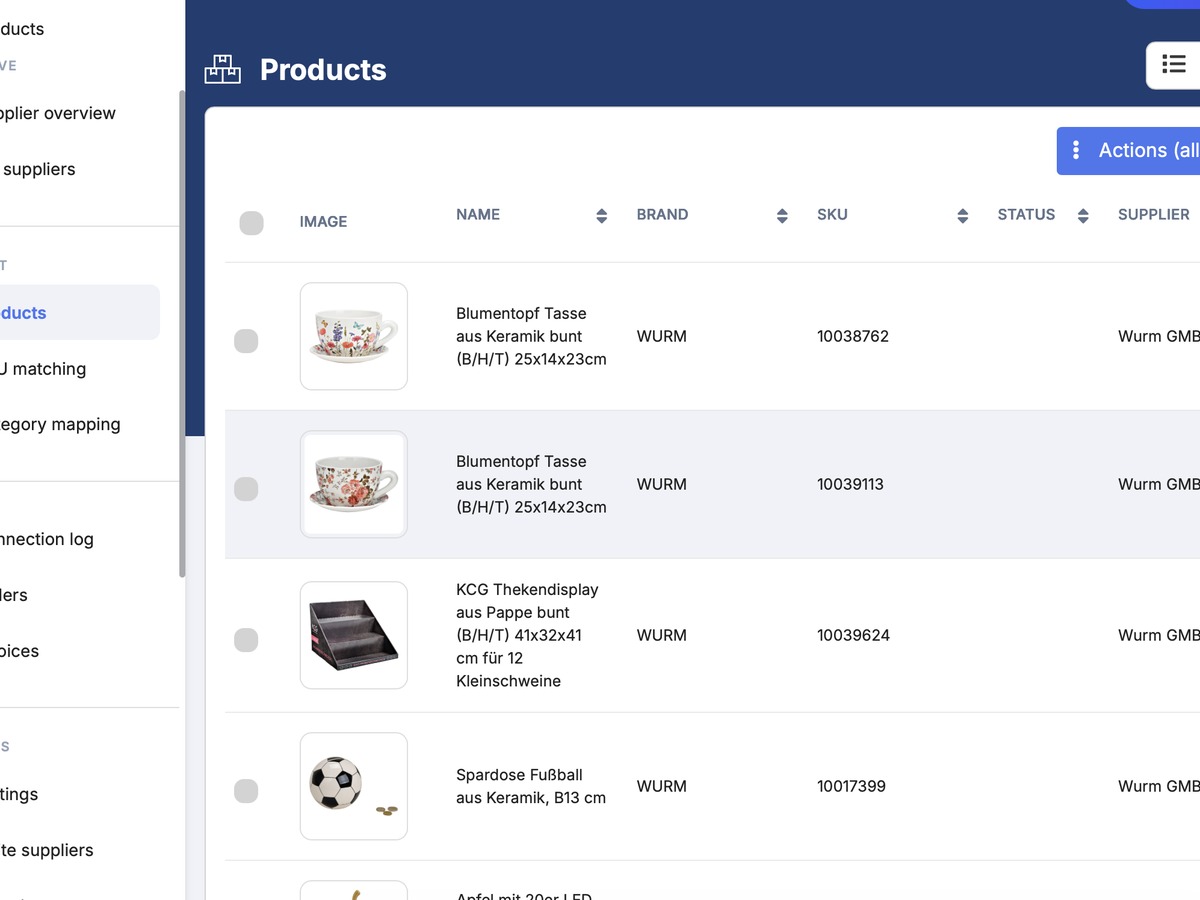Open Category mapping in sidebar
This screenshot has width=1200, height=900.
coord(60,424)
